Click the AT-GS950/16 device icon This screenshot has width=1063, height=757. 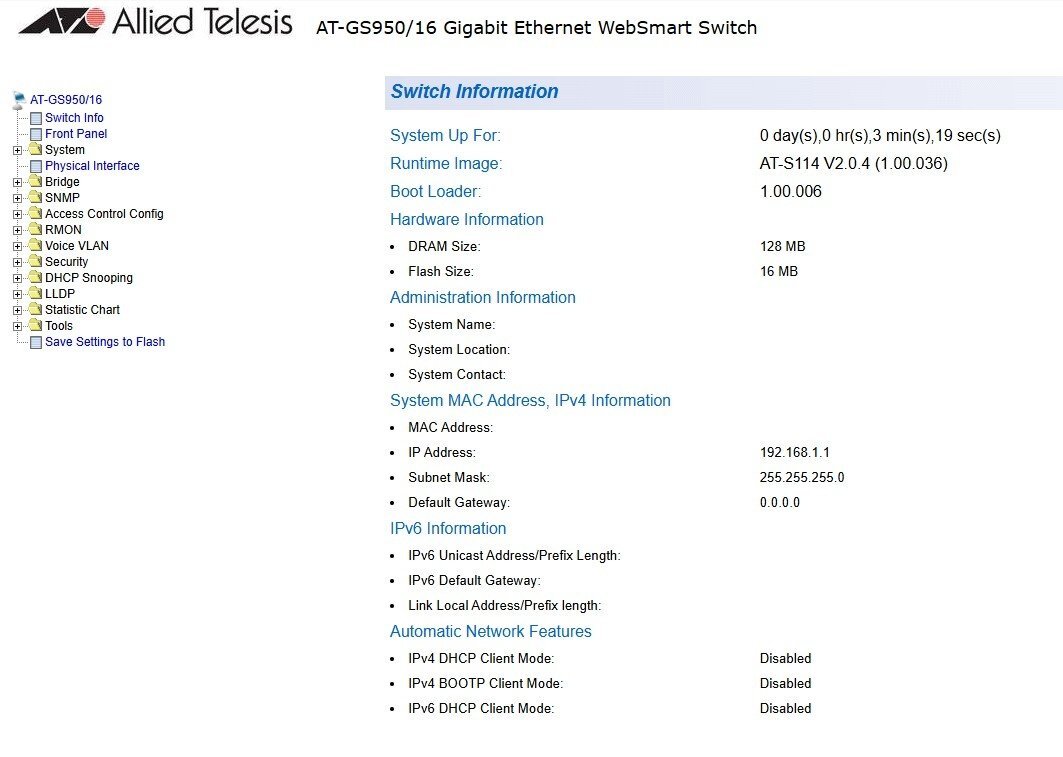[19, 100]
